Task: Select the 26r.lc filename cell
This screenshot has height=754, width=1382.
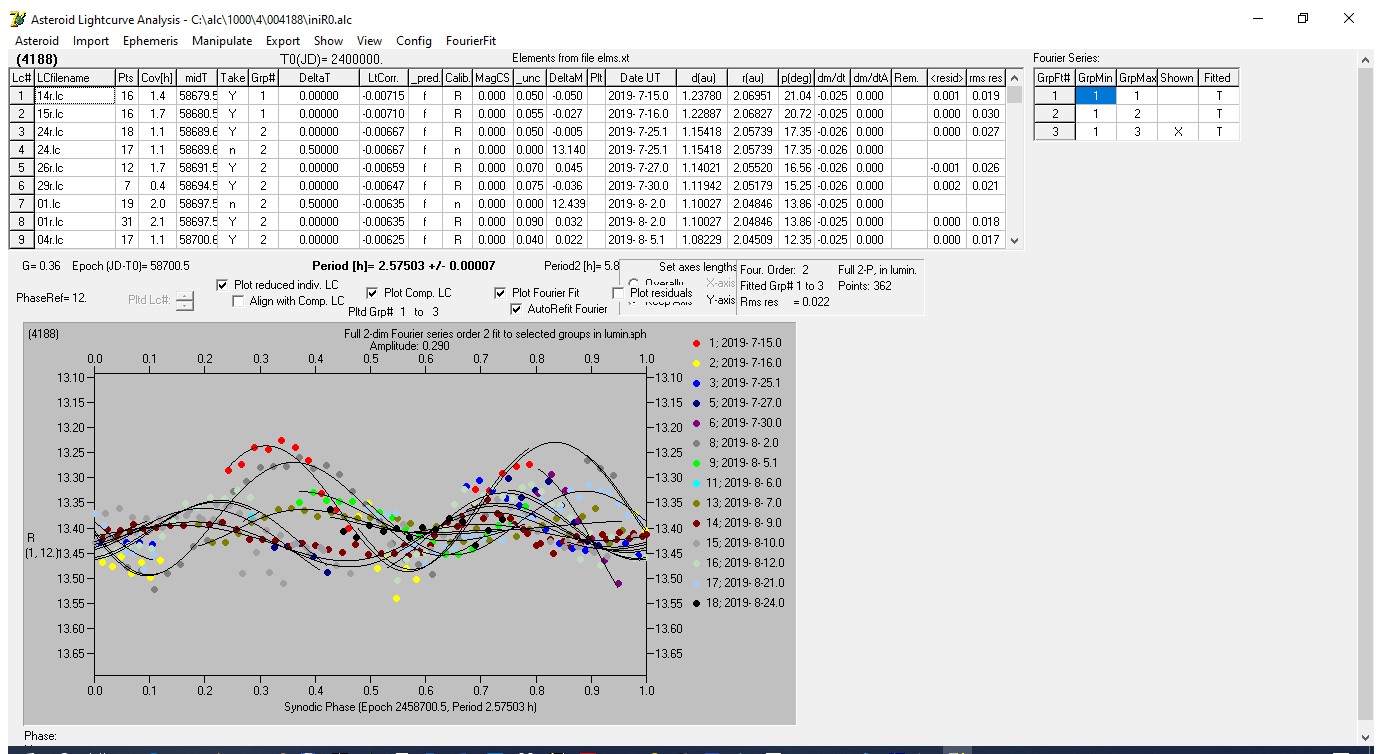Action: (x=74, y=168)
